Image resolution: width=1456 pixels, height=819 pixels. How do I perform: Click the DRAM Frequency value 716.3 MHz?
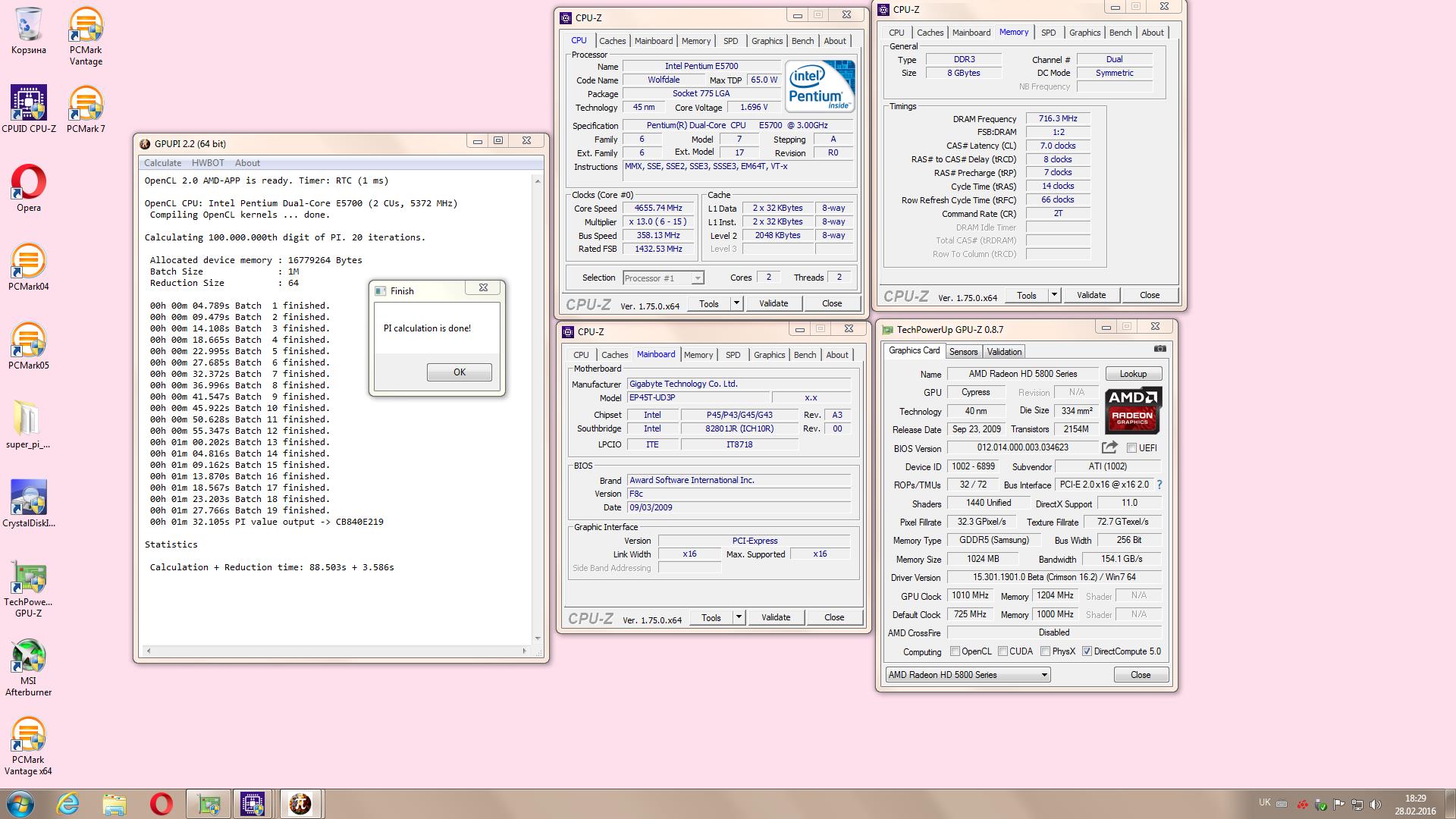[x=1058, y=118]
